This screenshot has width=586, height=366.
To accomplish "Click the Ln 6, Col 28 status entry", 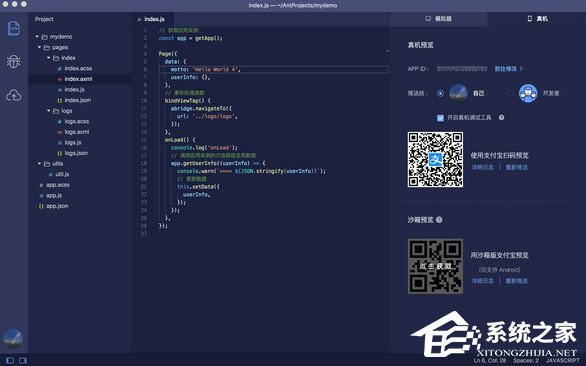I will (490, 361).
